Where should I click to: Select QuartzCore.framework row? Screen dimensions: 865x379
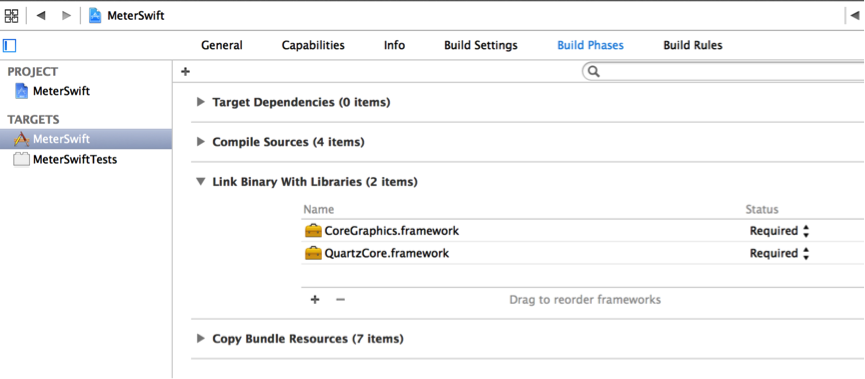583,253
